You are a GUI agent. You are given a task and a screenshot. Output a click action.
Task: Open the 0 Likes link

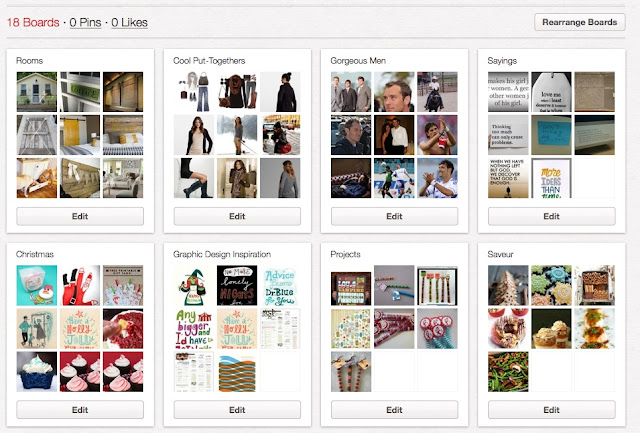[129, 22]
